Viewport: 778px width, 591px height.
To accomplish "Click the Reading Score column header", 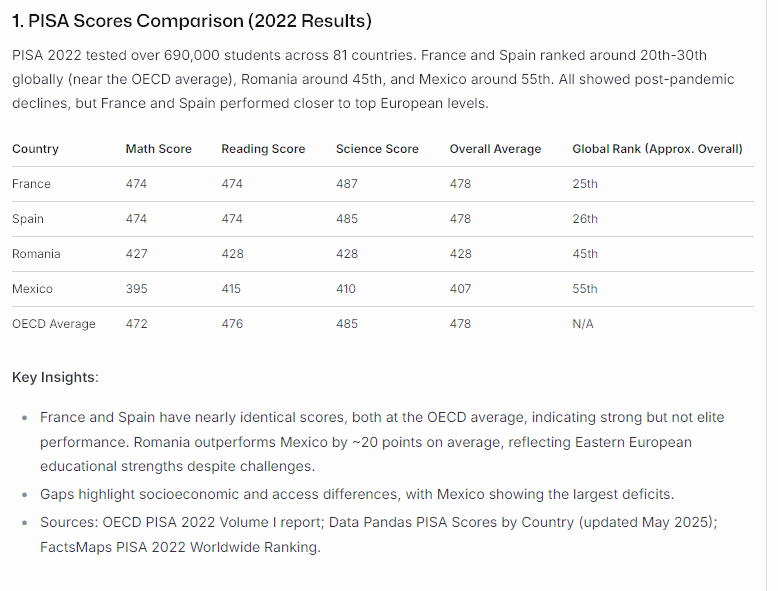I will click(x=263, y=149).
